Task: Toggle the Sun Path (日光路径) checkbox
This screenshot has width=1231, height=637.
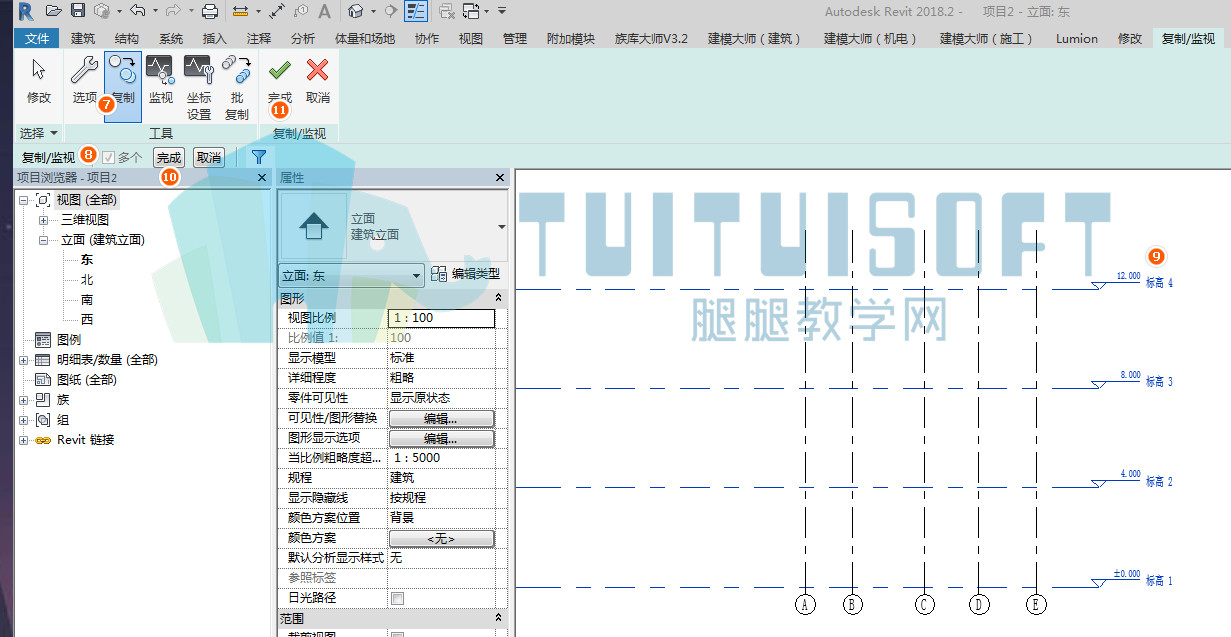Action: 398,598
